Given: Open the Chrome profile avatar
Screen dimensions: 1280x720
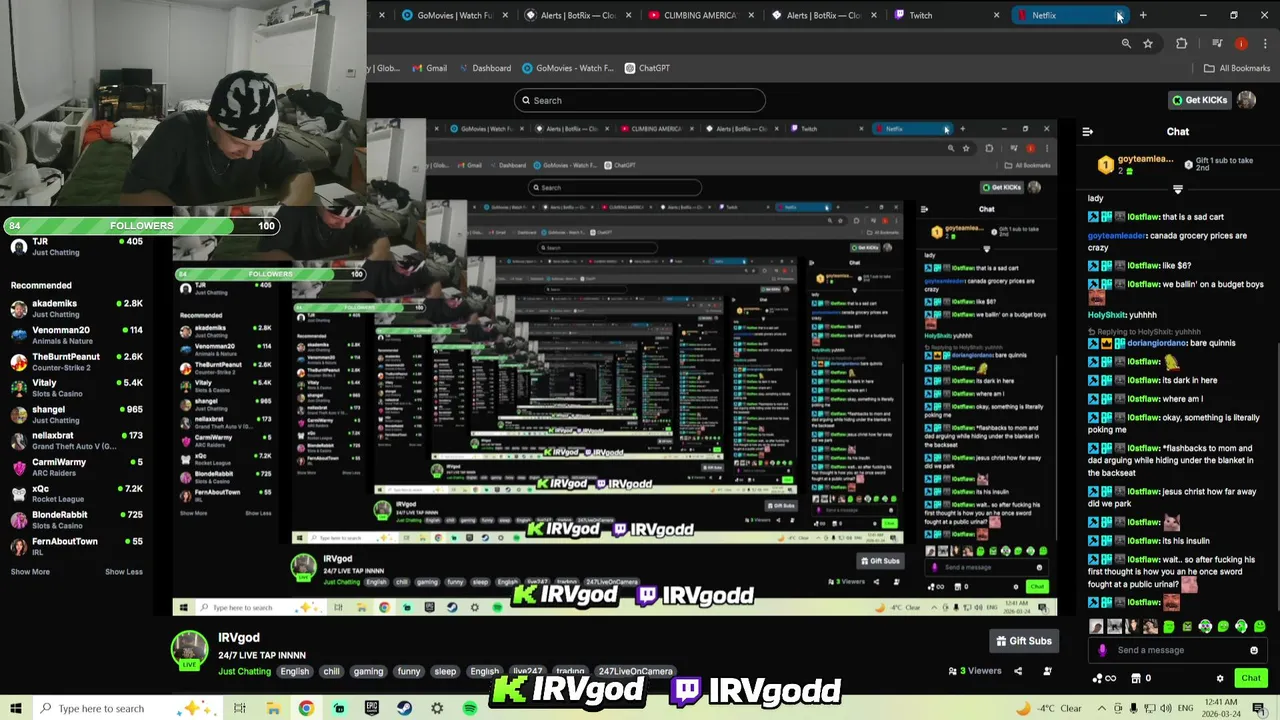Looking at the screenshot, I should coord(1241,43).
